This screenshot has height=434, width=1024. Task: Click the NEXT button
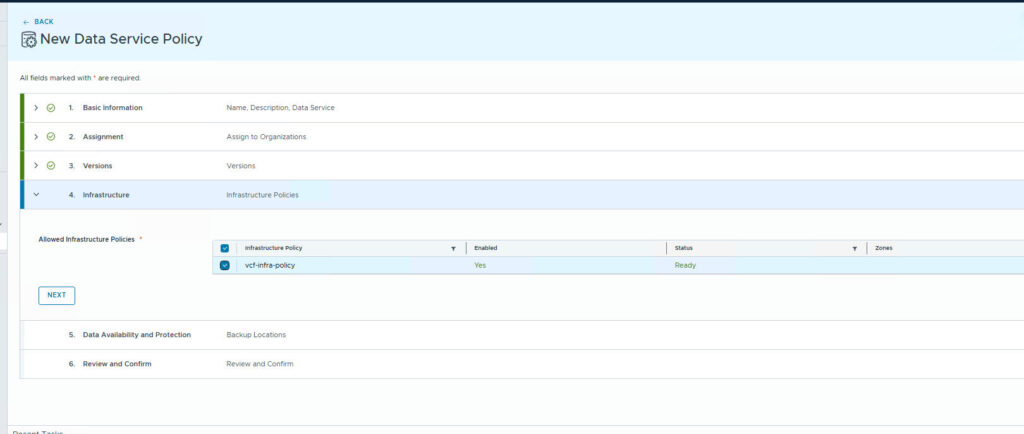click(57, 295)
